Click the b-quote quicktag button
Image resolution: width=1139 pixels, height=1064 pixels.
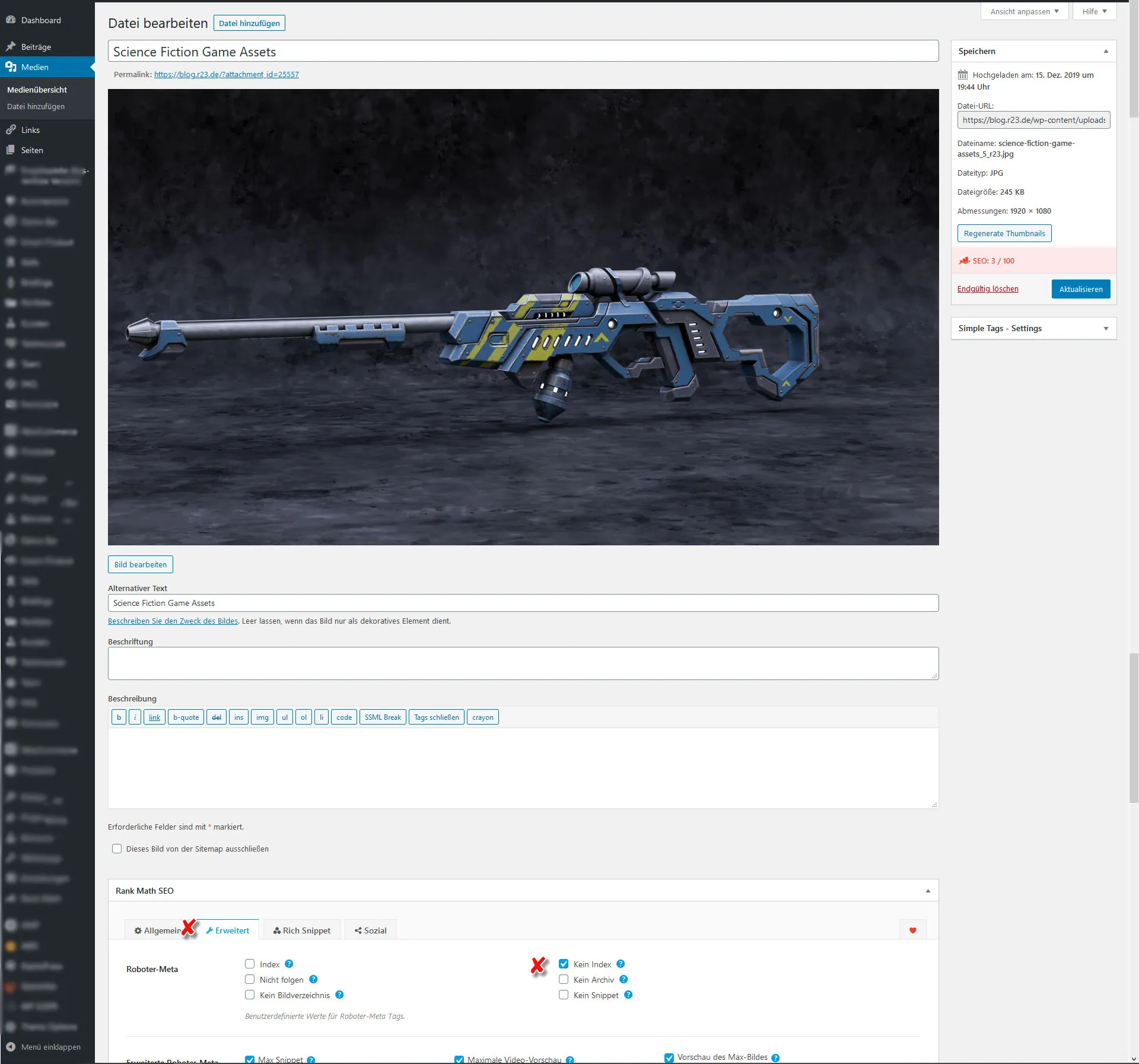[x=186, y=717]
